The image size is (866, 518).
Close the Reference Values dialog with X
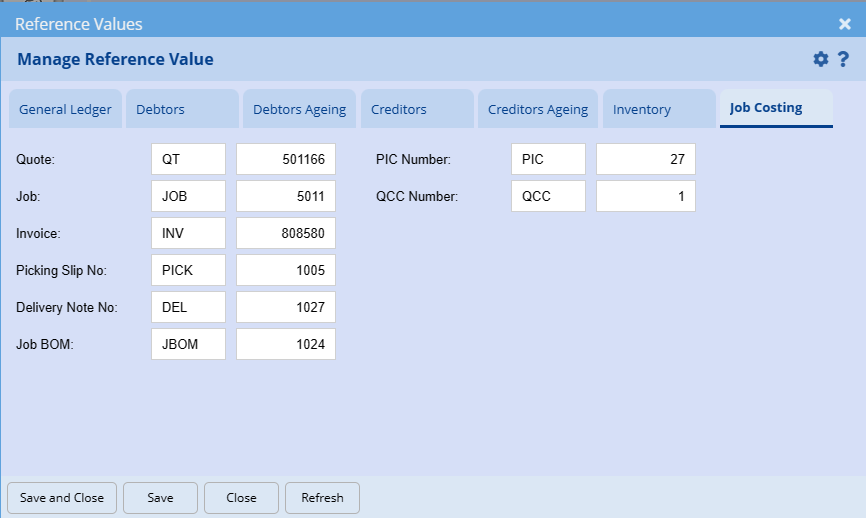pyautogui.click(x=844, y=24)
